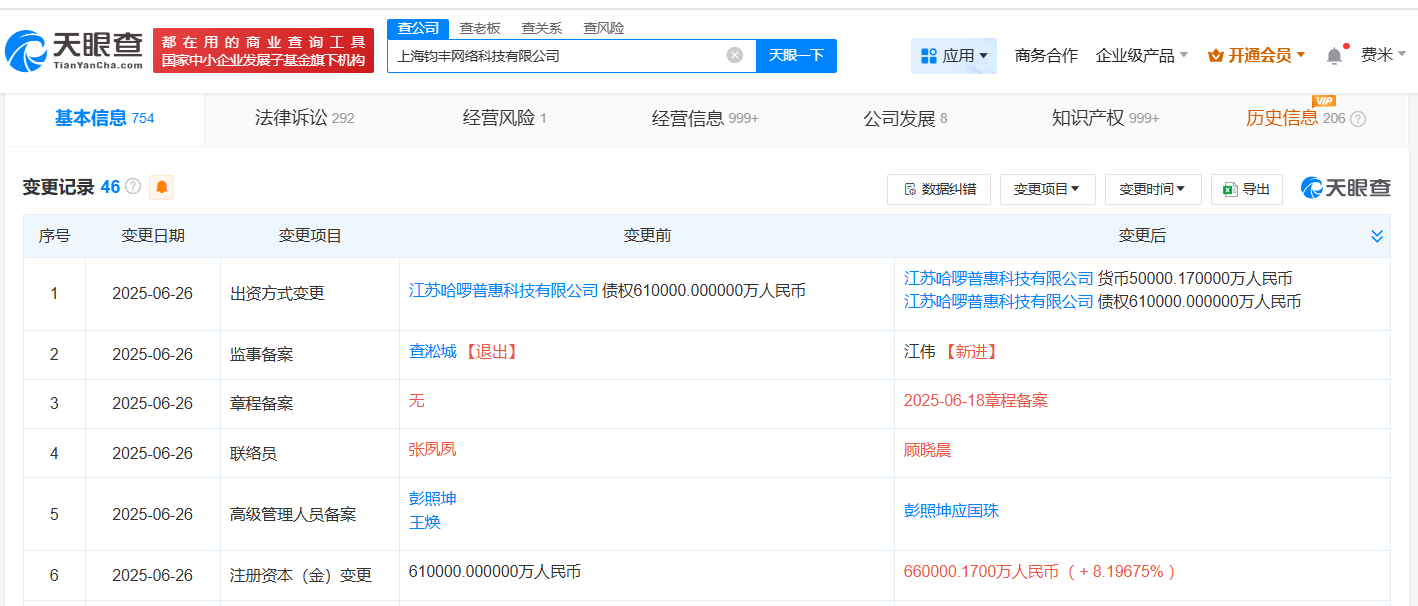This screenshot has height=606, width=1418.
Task: Open the 变更项目 filter dropdown
Action: (x=1046, y=189)
